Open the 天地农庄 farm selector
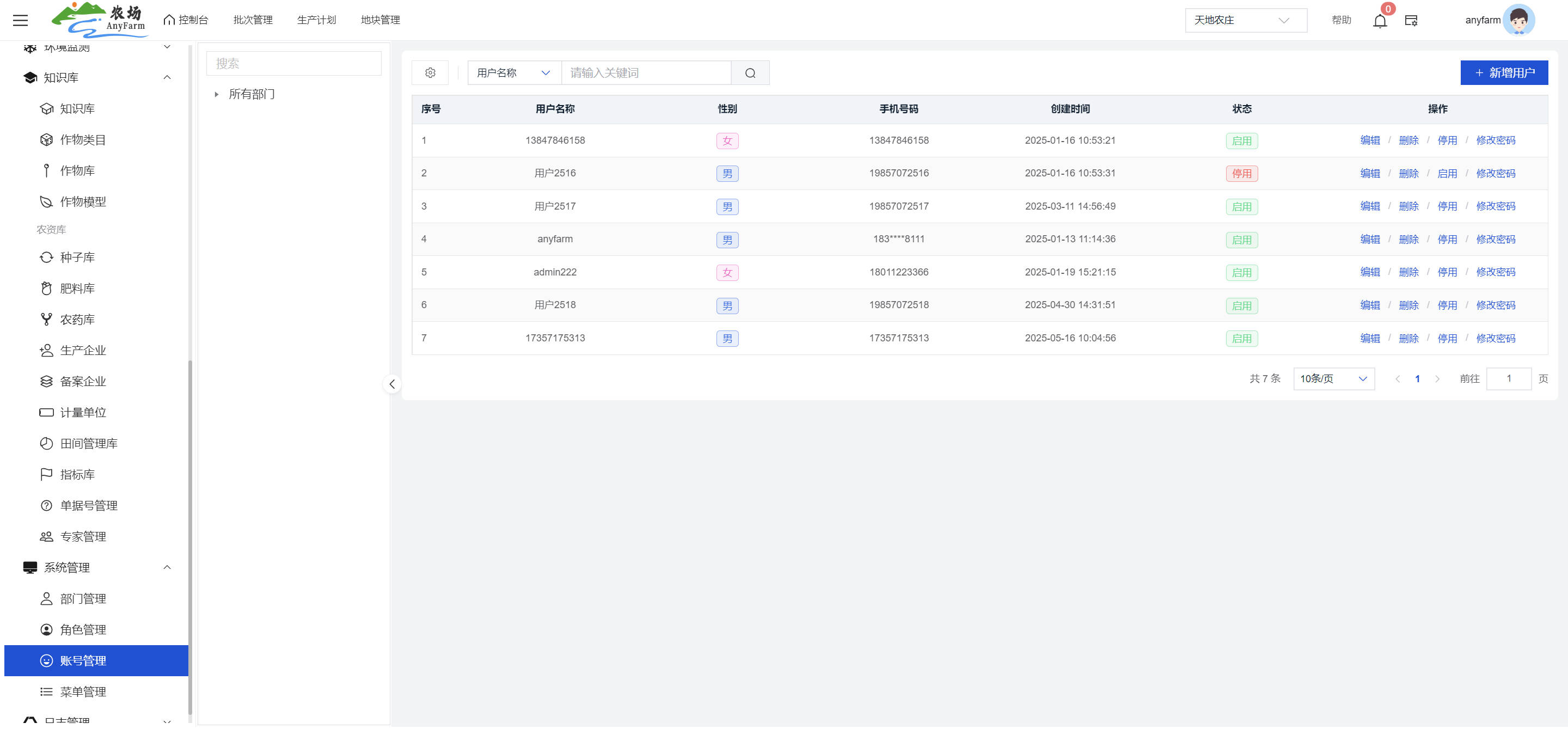This screenshot has height=735, width=1568. pyautogui.click(x=1245, y=20)
